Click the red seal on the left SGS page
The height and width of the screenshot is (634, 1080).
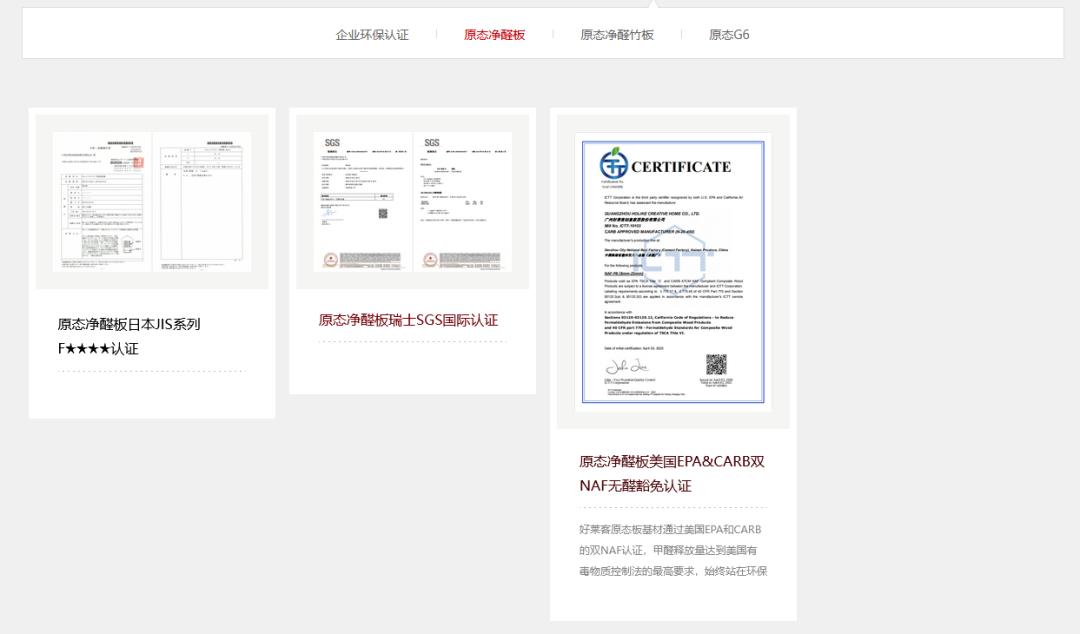point(331,260)
